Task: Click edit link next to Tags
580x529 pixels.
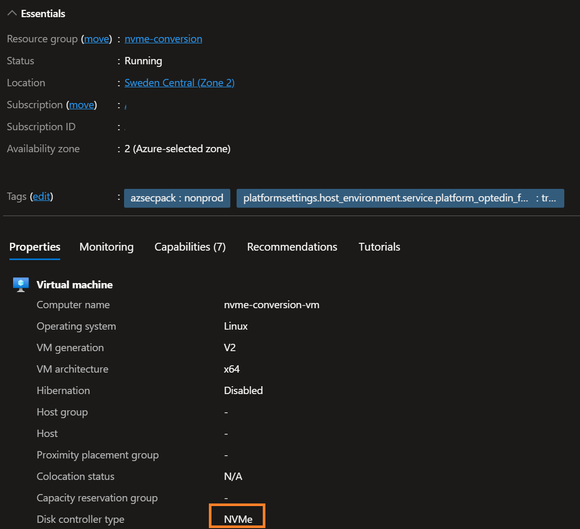Action: 41,196
